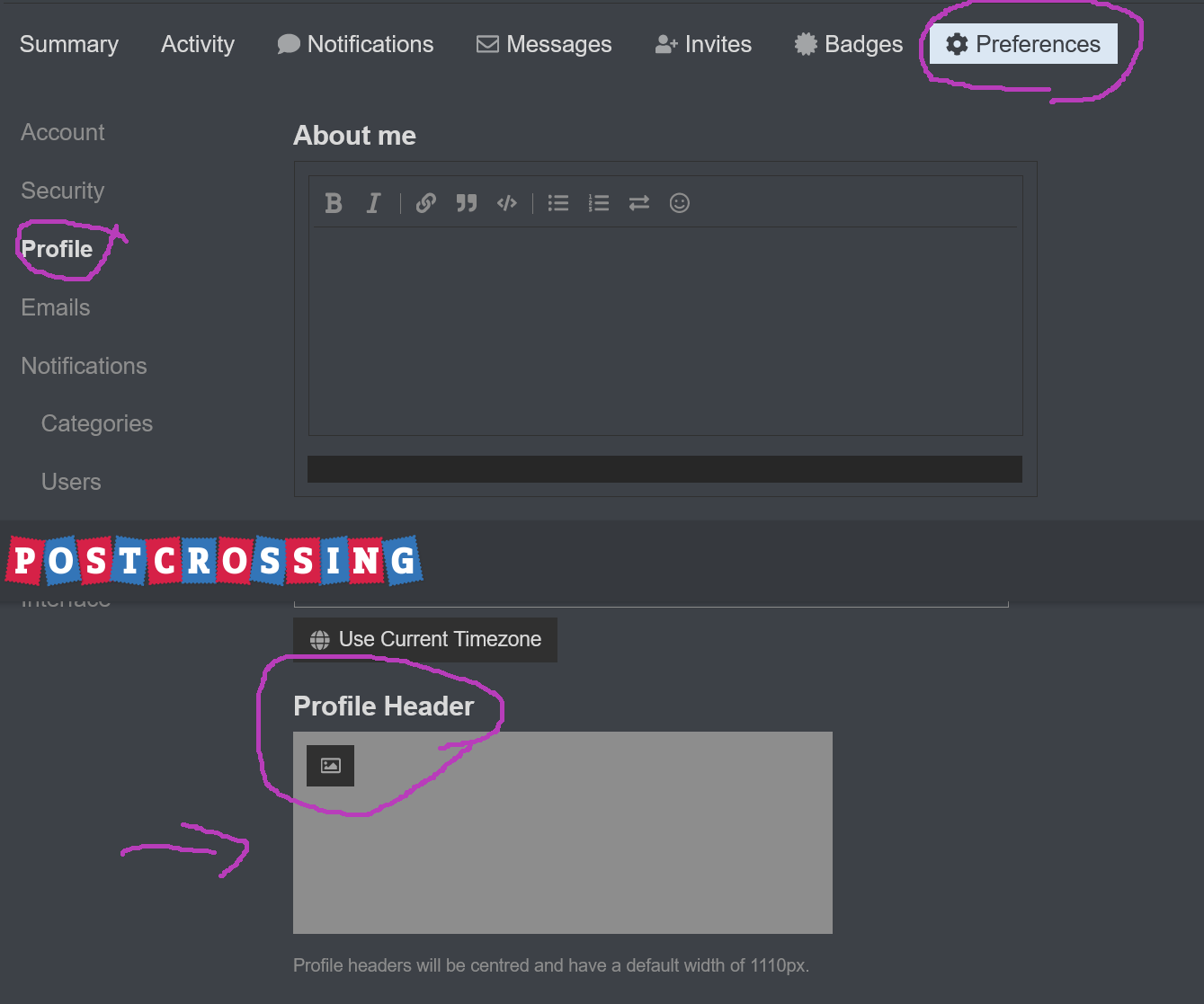Image resolution: width=1204 pixels, height=1004 pixels.
Task: Open the Invites tab
Action: pyautogui.click(x=703, y=44)
